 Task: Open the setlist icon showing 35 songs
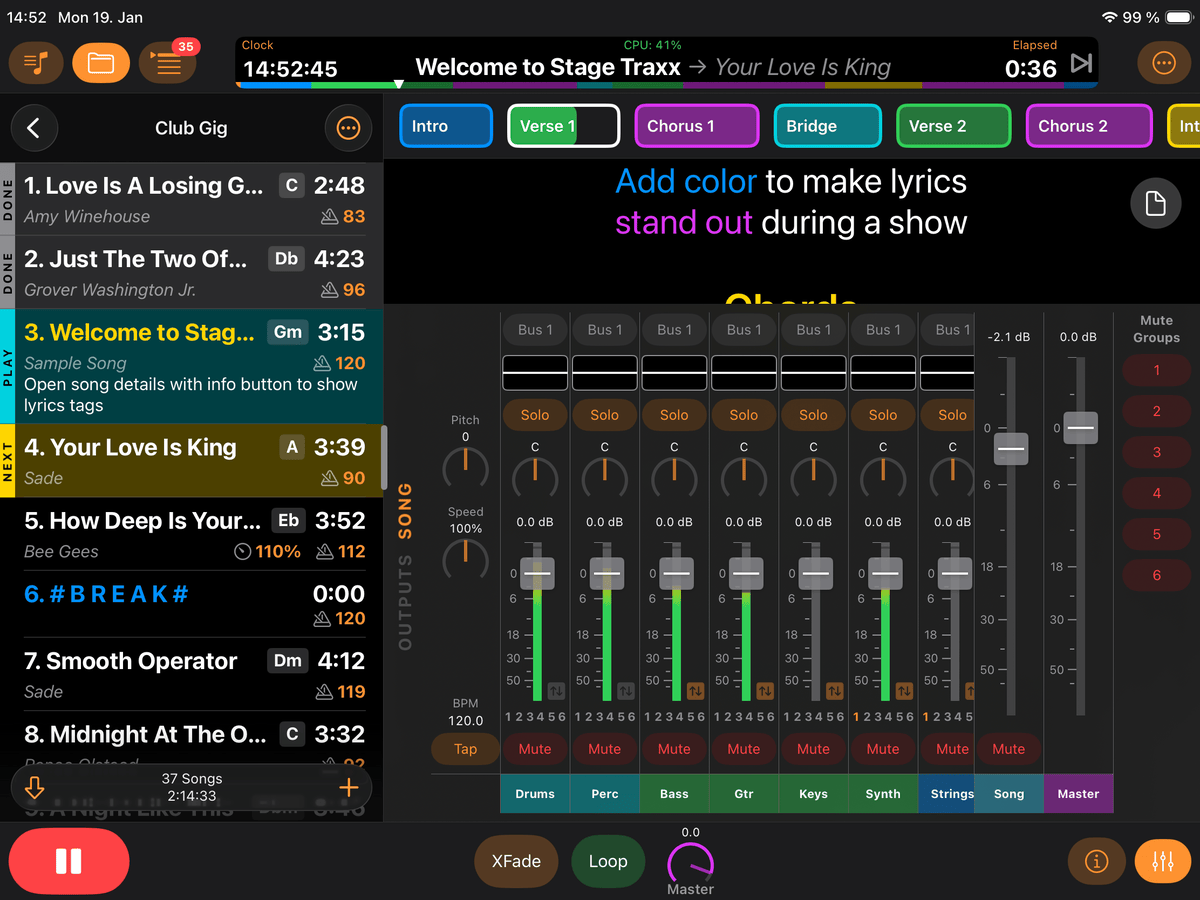(167, 62)
